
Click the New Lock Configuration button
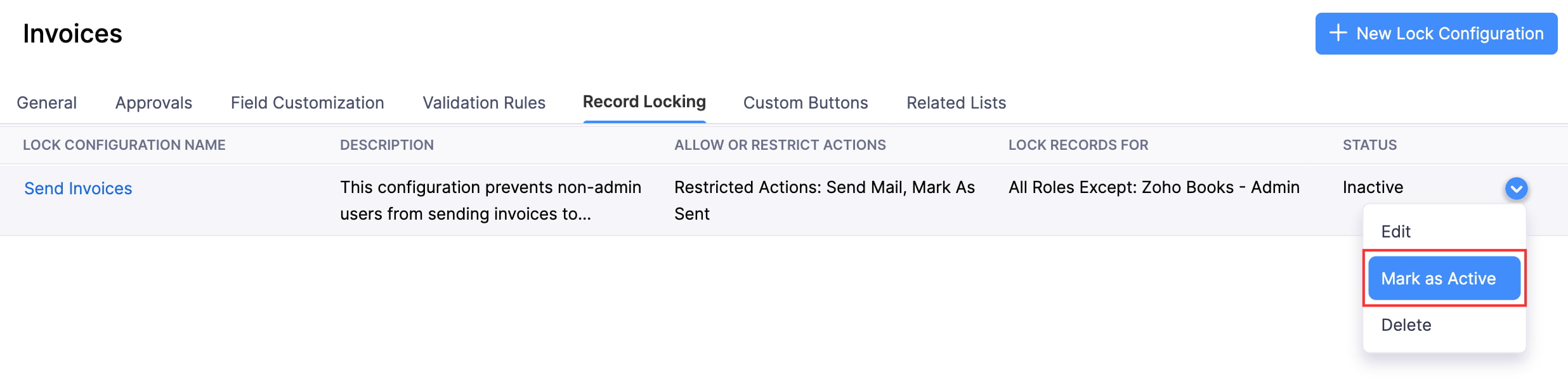[1435, 33]
